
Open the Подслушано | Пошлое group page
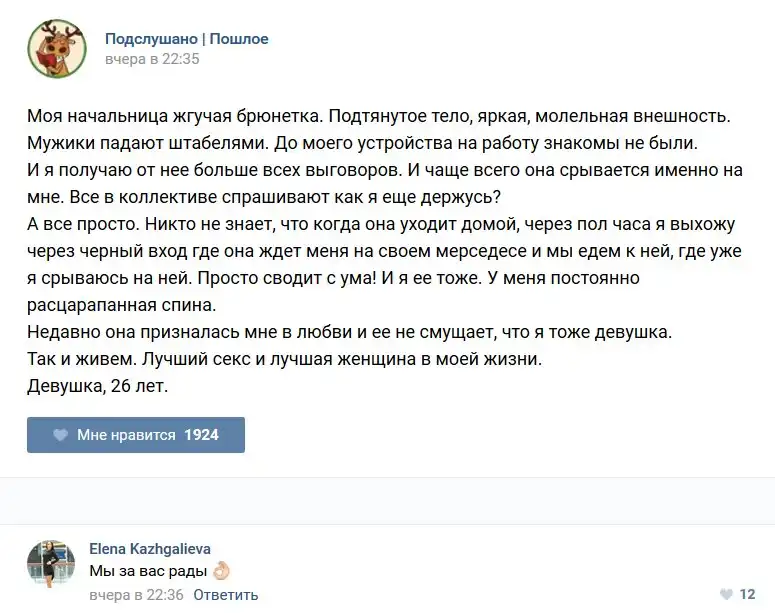pos(186,39)
